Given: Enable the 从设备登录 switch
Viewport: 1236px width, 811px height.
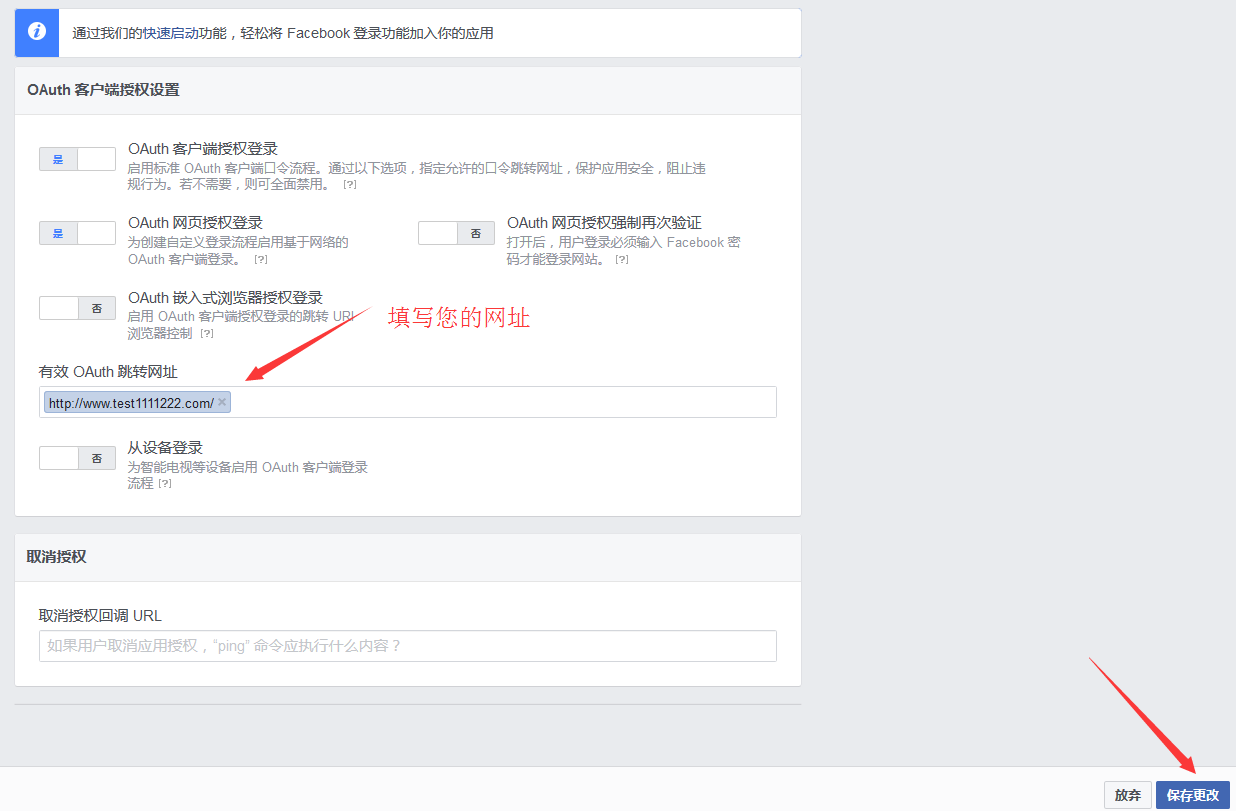Looking at the screenshot, I should tap(77, 458).
